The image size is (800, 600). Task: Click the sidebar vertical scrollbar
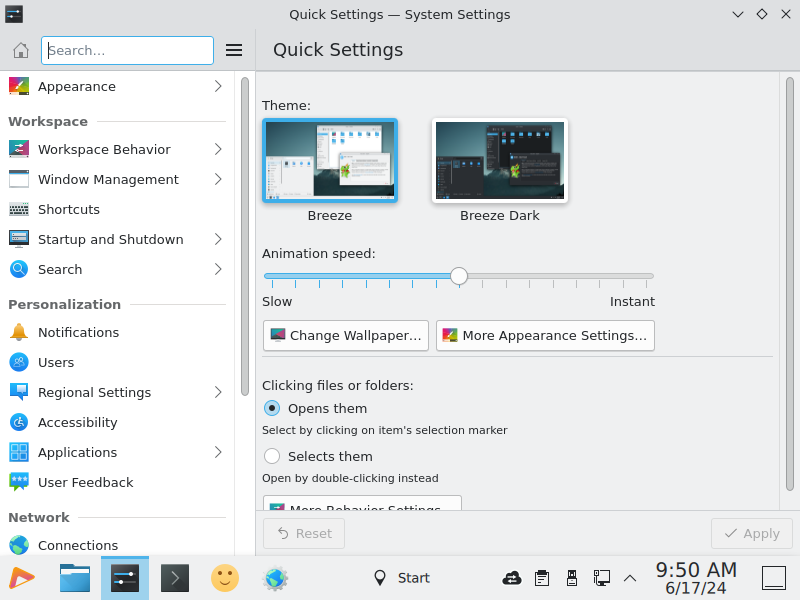tap(245, 236)
